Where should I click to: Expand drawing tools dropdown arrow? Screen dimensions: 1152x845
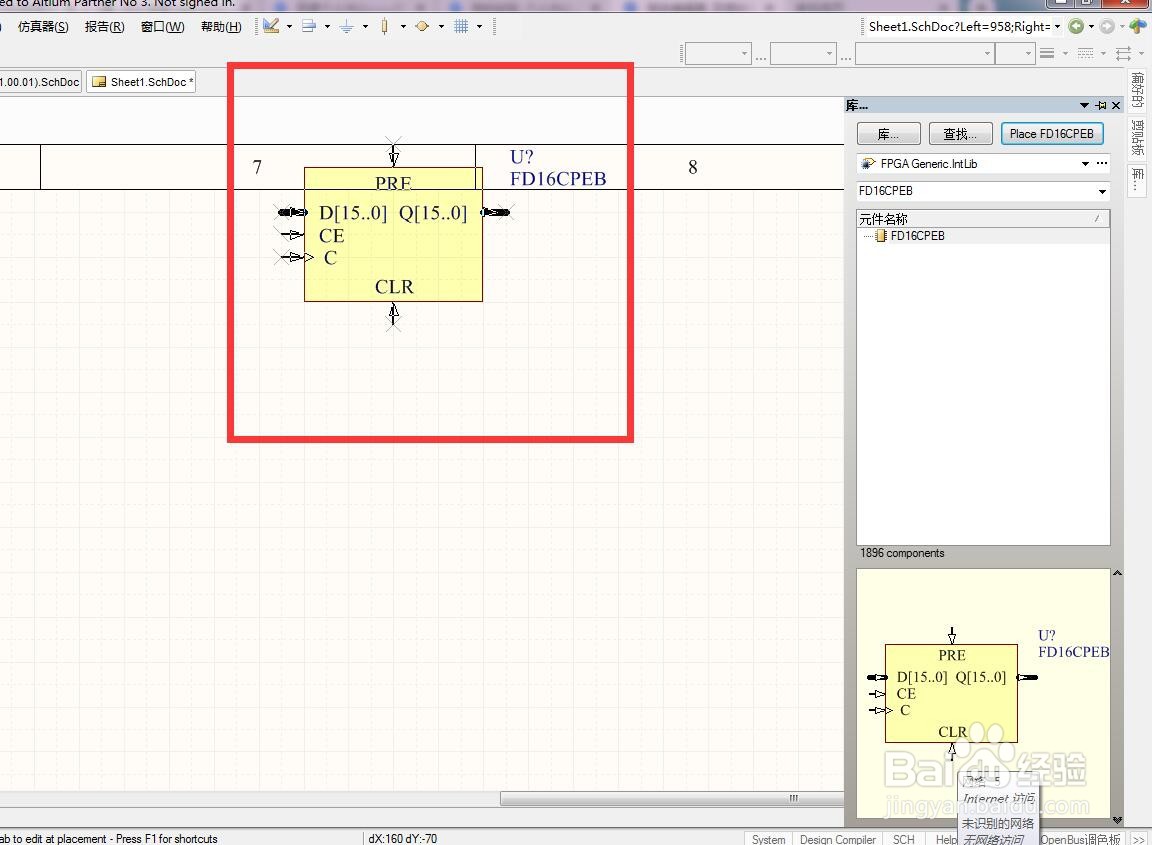pos(289,26)
